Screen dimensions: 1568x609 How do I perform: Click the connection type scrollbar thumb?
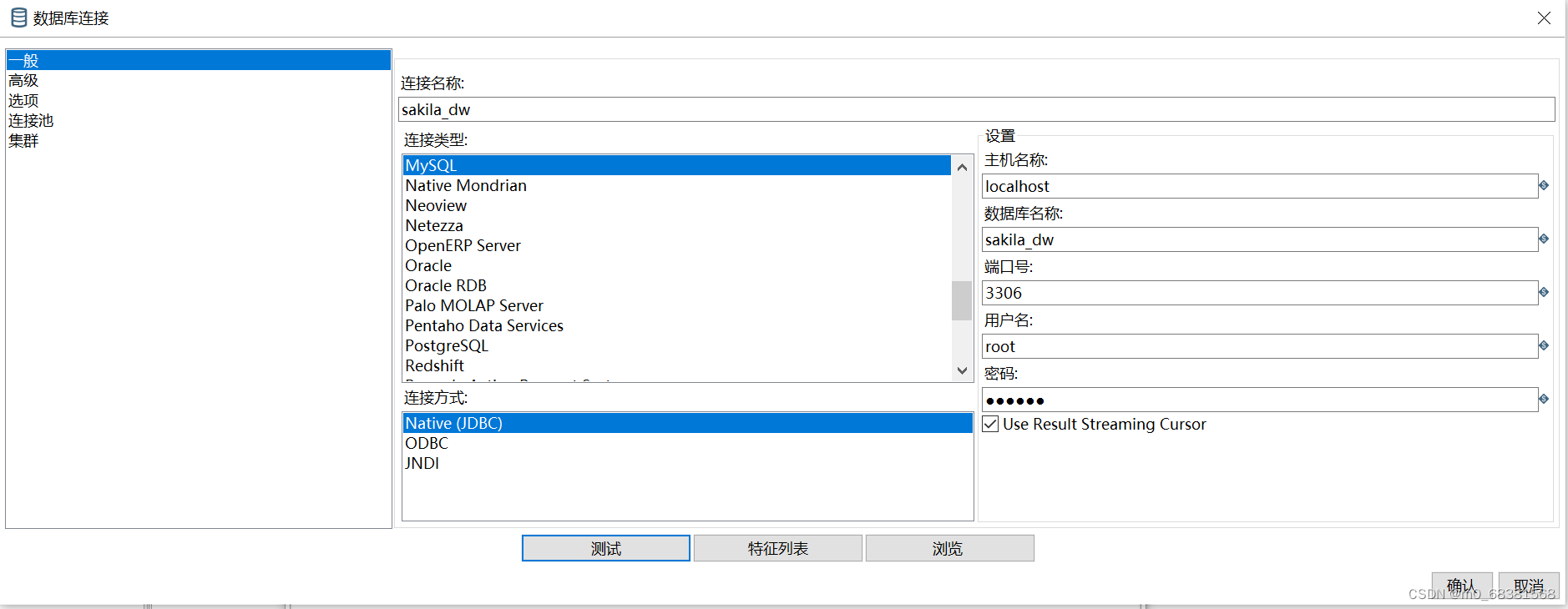(x=962, y=300)
